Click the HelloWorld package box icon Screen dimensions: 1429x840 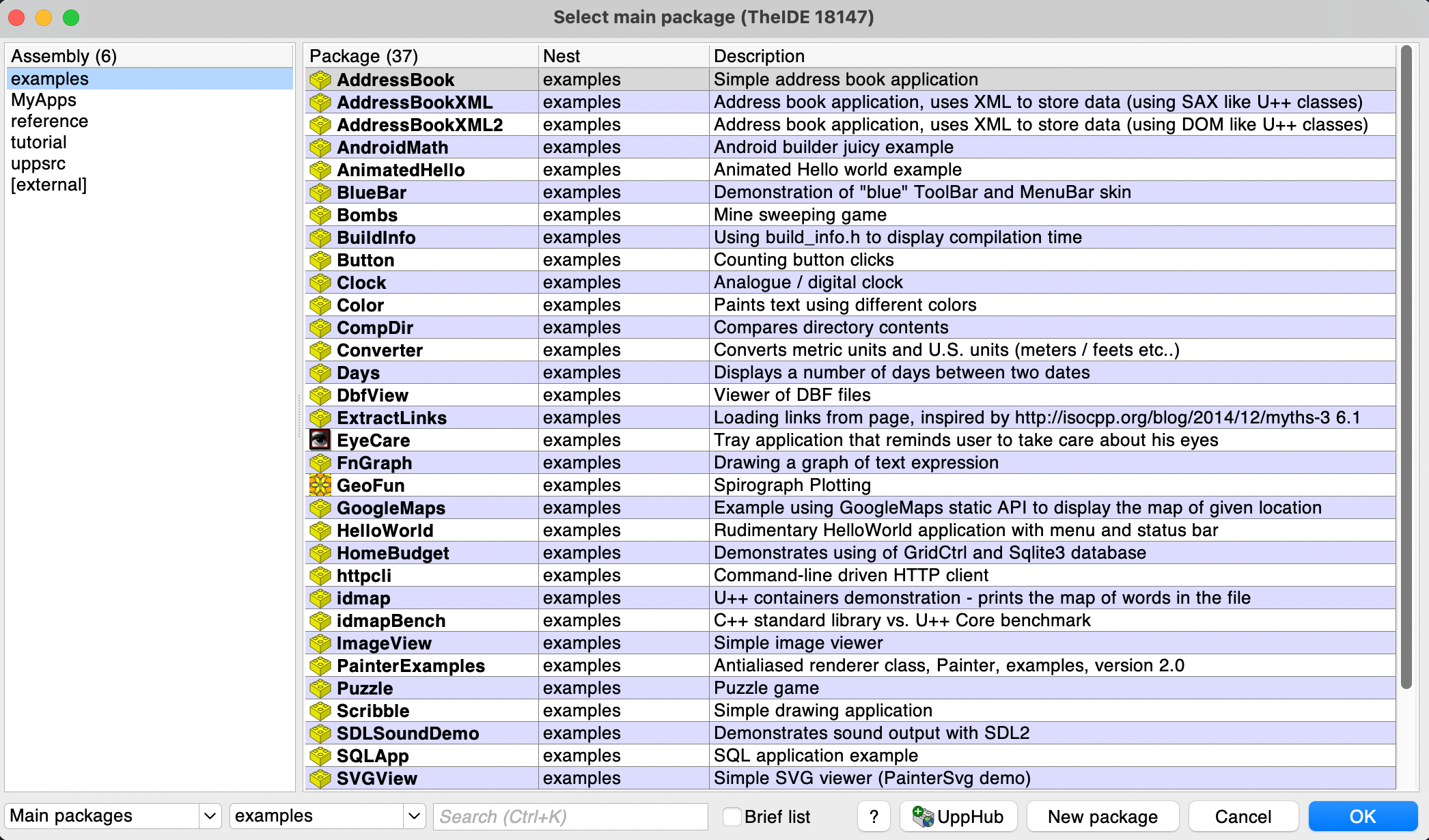click(320, 531)
